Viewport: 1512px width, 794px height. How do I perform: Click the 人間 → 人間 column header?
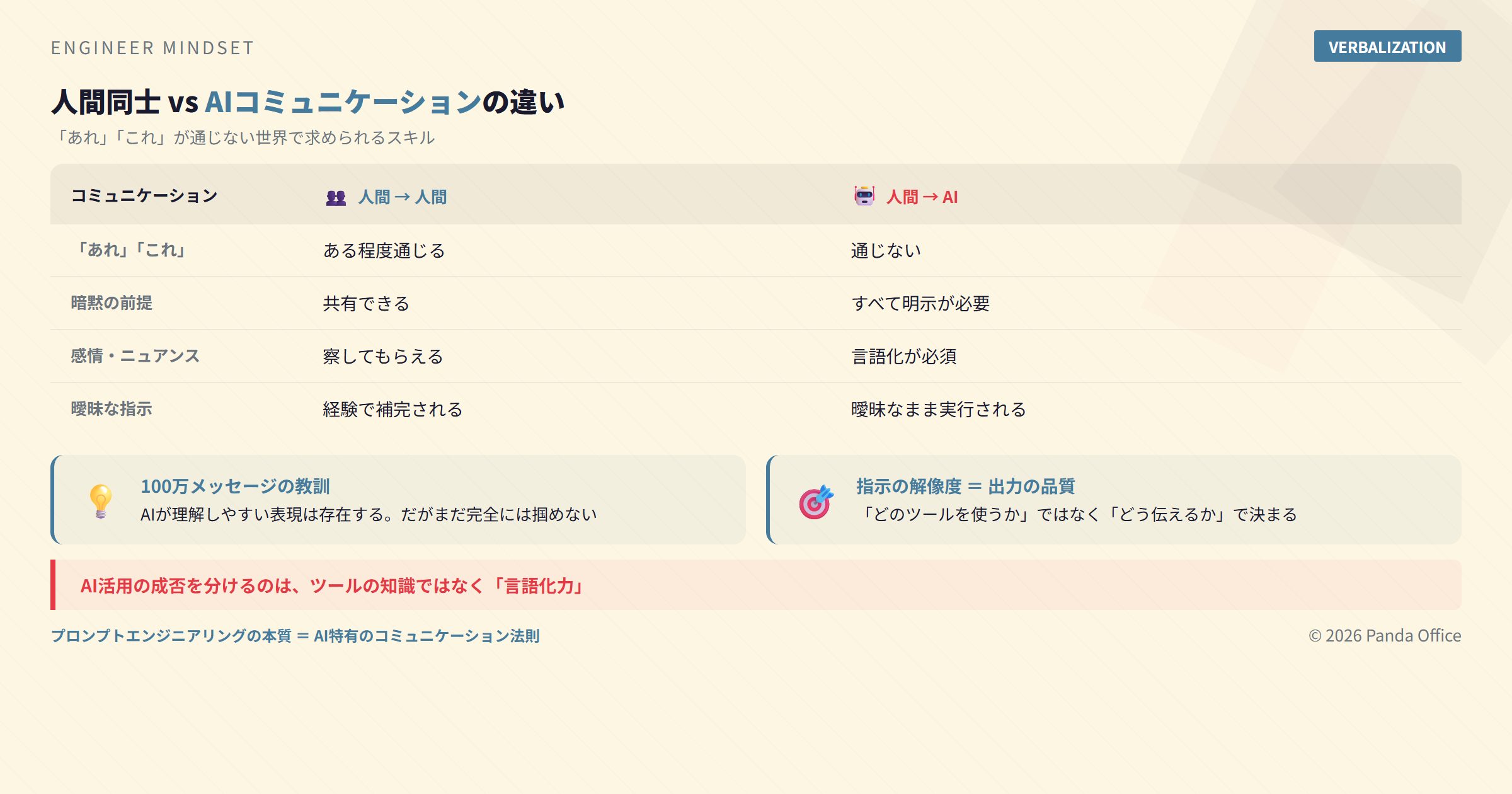click(403, 197)
